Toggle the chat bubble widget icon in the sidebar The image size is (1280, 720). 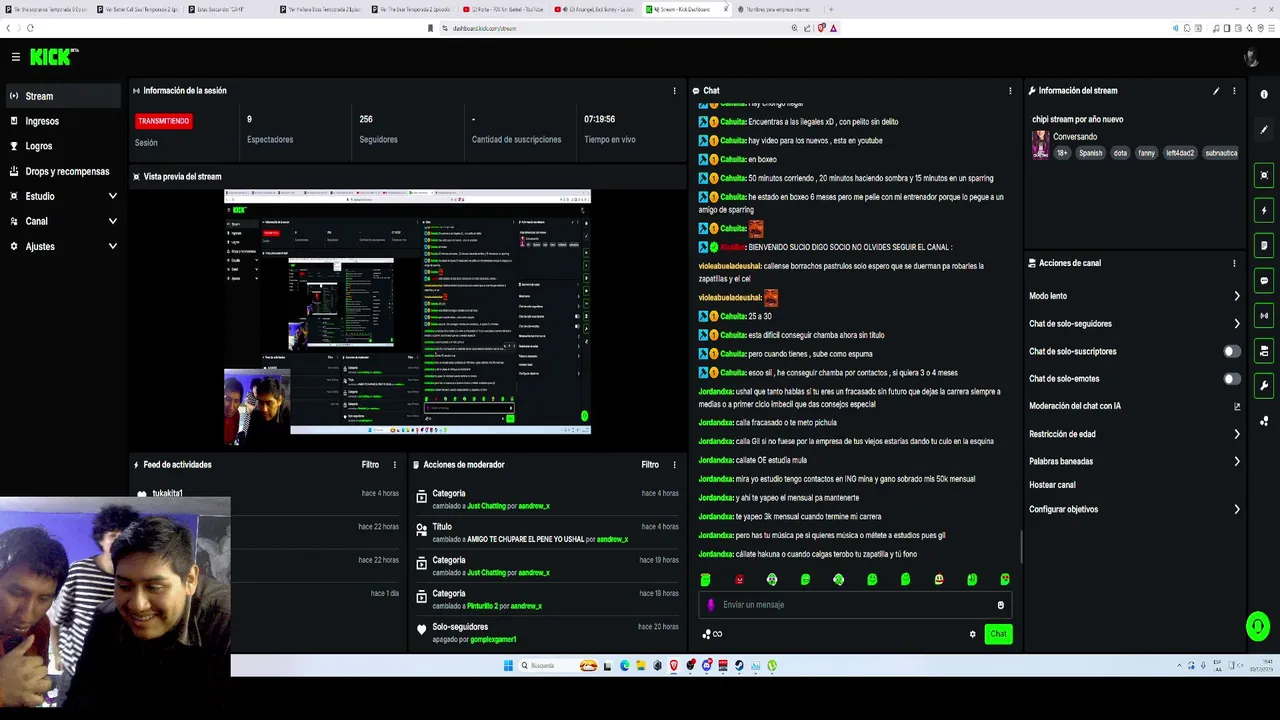[1264, 281]
